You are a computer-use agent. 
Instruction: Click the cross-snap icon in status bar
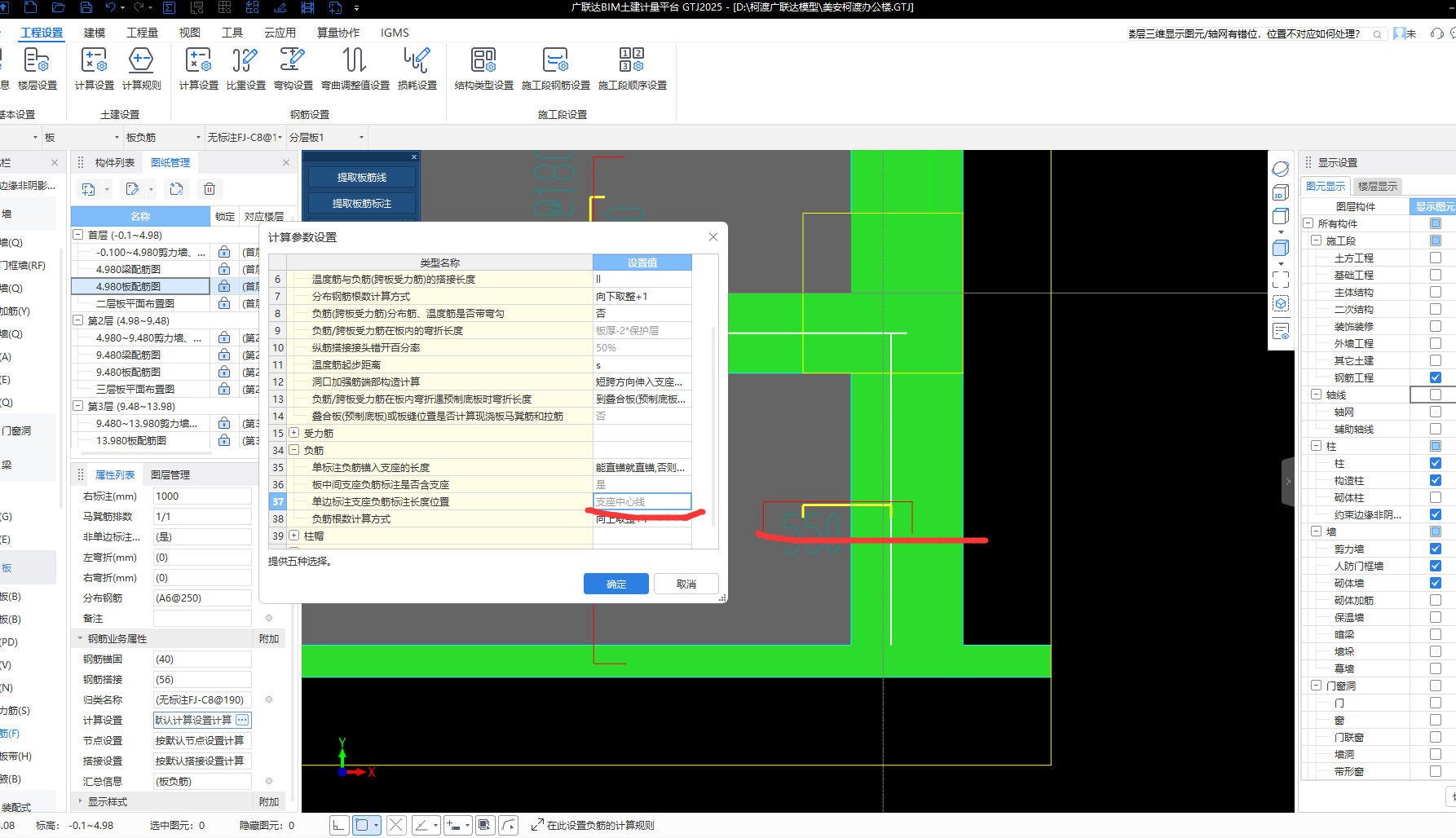click(396, 825)
